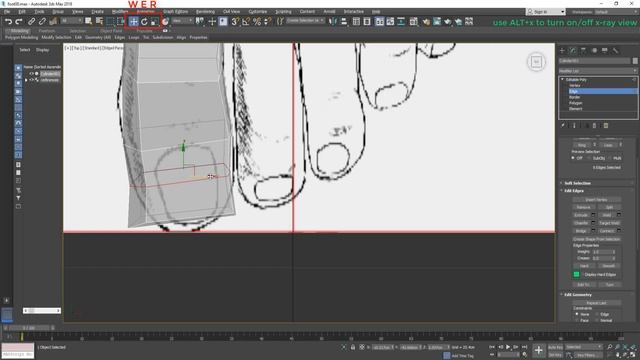Screen dimensions: 640x360
Task: Click the Insert Vertex button
Action: [x=596, y=200]
